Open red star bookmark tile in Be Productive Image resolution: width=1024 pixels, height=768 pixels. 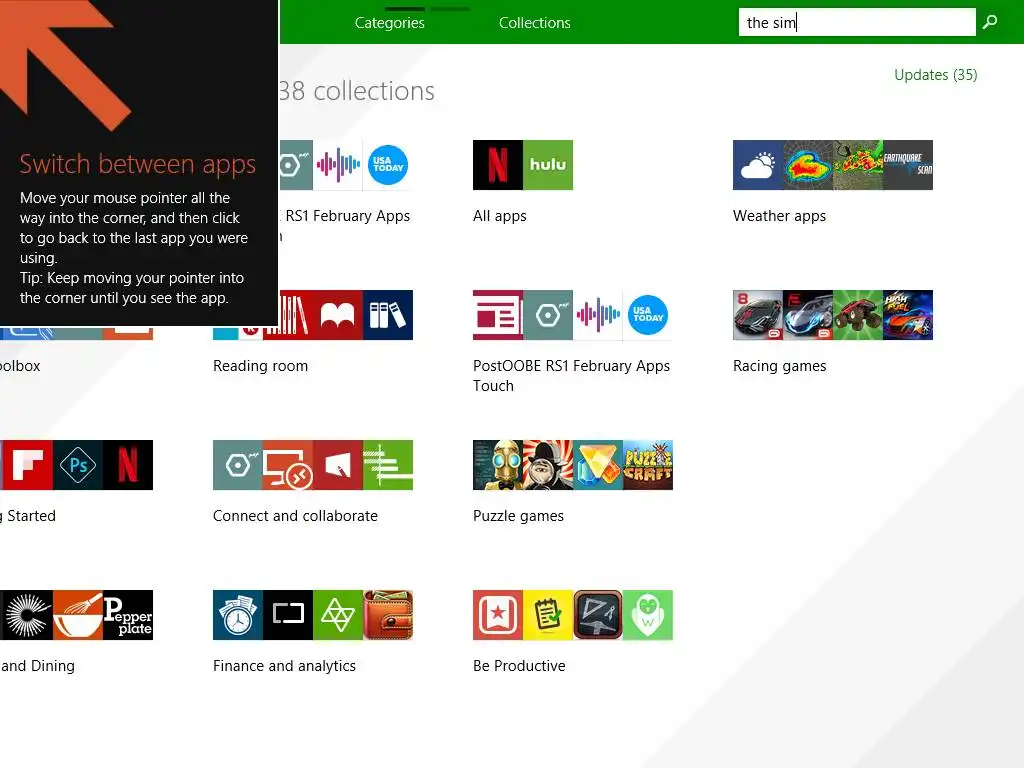pos(498,615)
